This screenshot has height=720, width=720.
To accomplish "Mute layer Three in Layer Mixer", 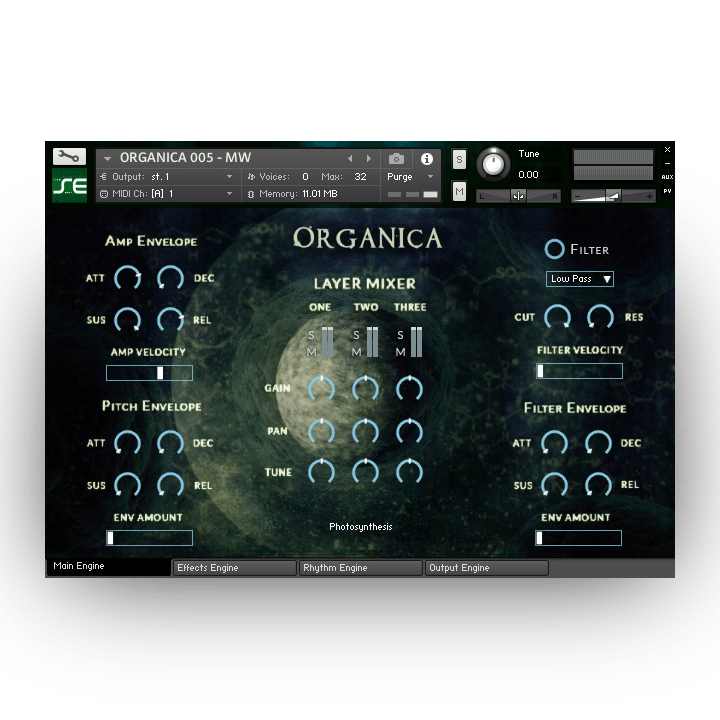I will click(x=400, y=352).
